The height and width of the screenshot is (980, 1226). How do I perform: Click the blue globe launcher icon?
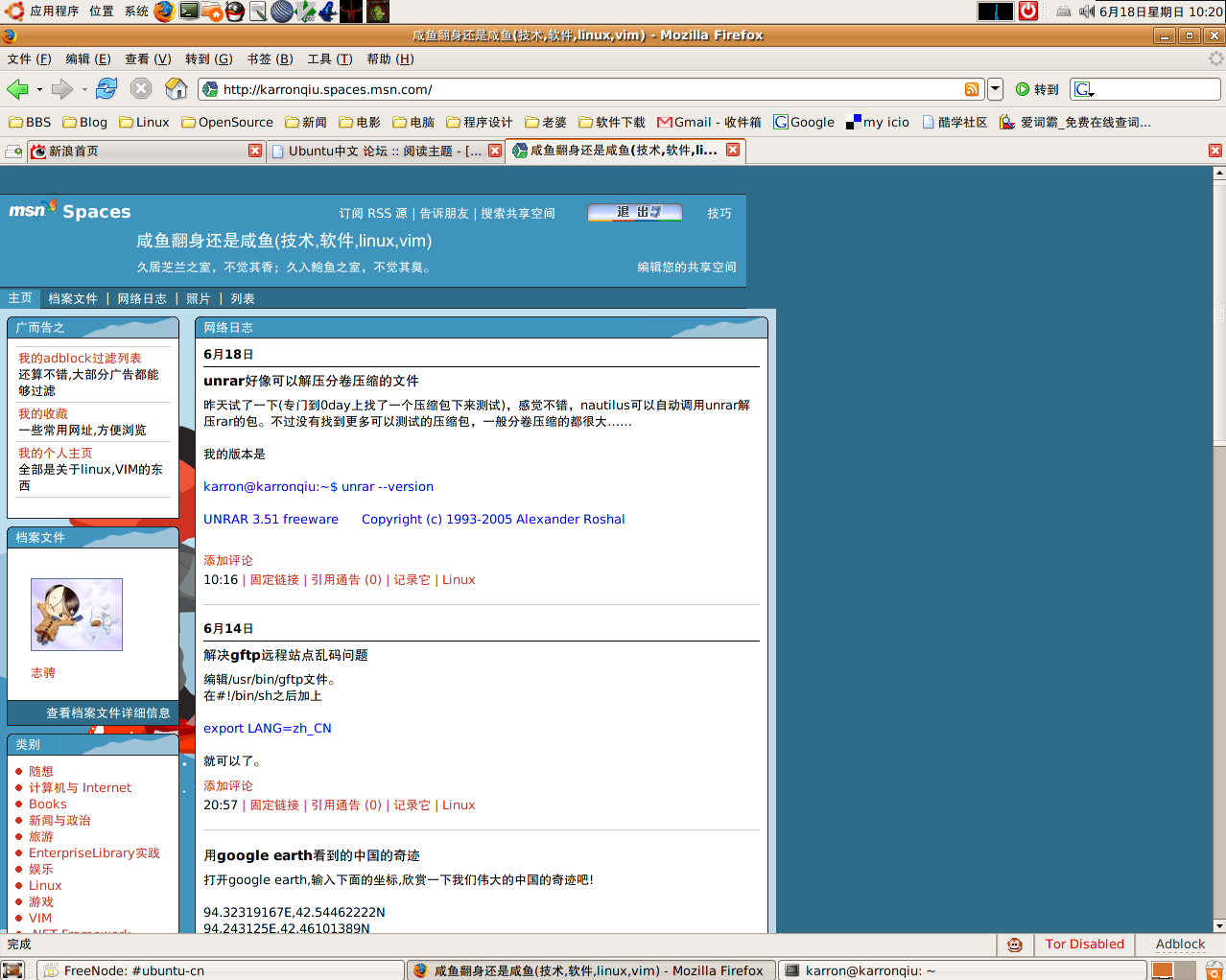pos(282,12)
